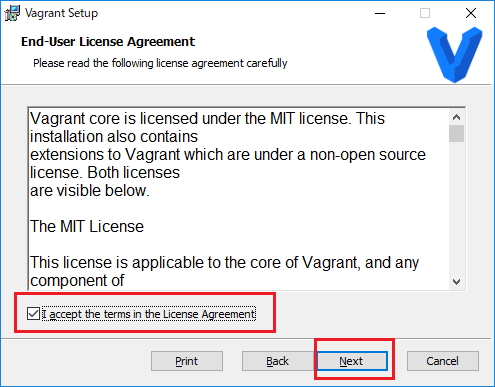Click the blue Vagrant V logo
Viewport: 495px width, 387px height.
click(455, 55)
